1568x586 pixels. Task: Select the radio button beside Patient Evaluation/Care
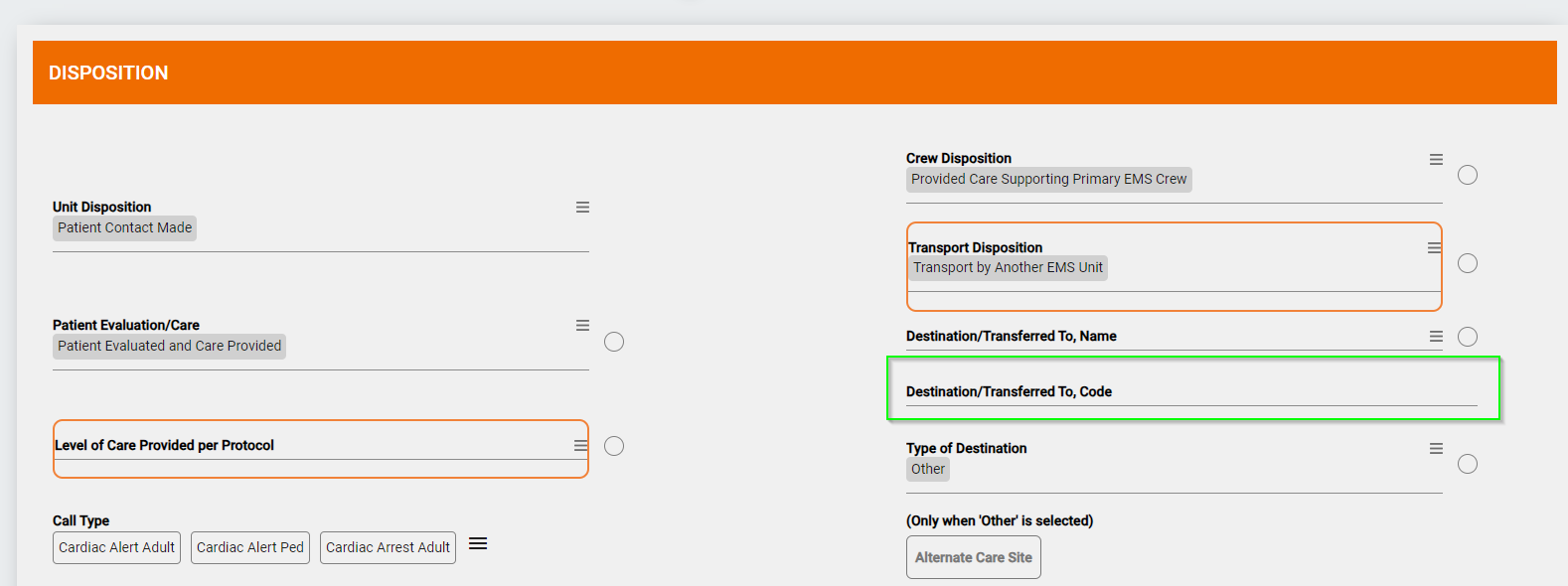[x=614, y=342]
